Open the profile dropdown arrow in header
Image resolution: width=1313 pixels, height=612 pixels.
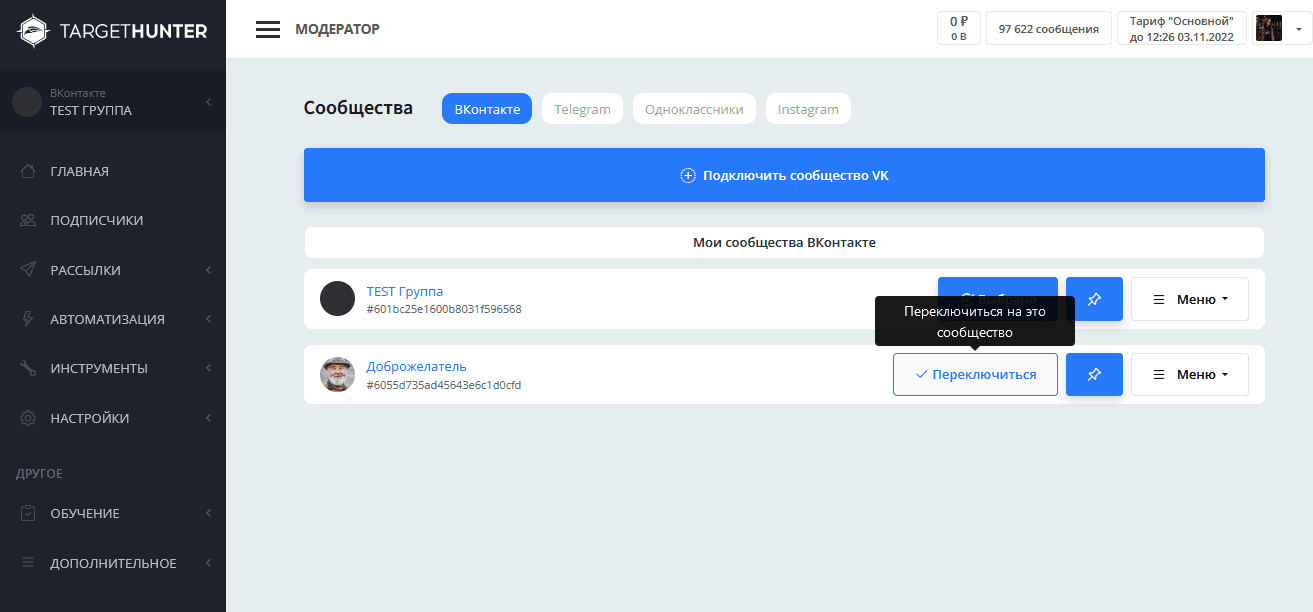click(x=1298, y=29)
